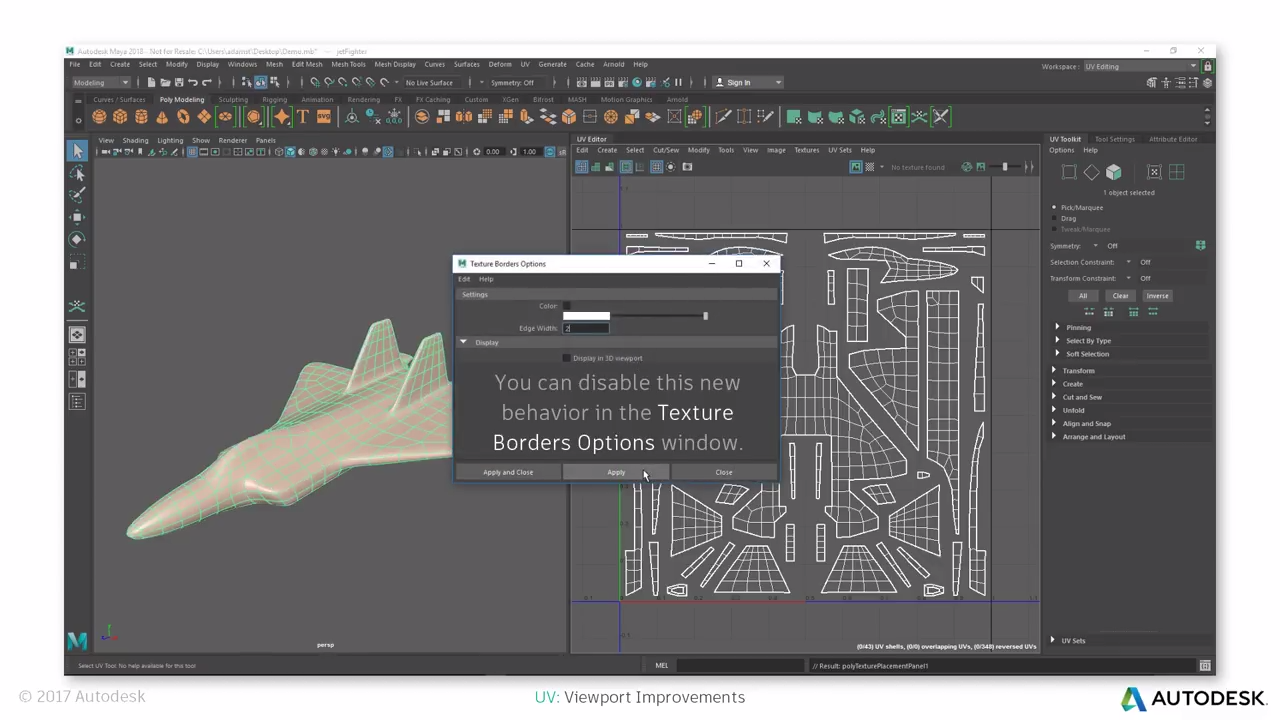The width and height of the screenshot is (1280, 720).
Task: Click the Apply button
Action: [x=616, y=472]
